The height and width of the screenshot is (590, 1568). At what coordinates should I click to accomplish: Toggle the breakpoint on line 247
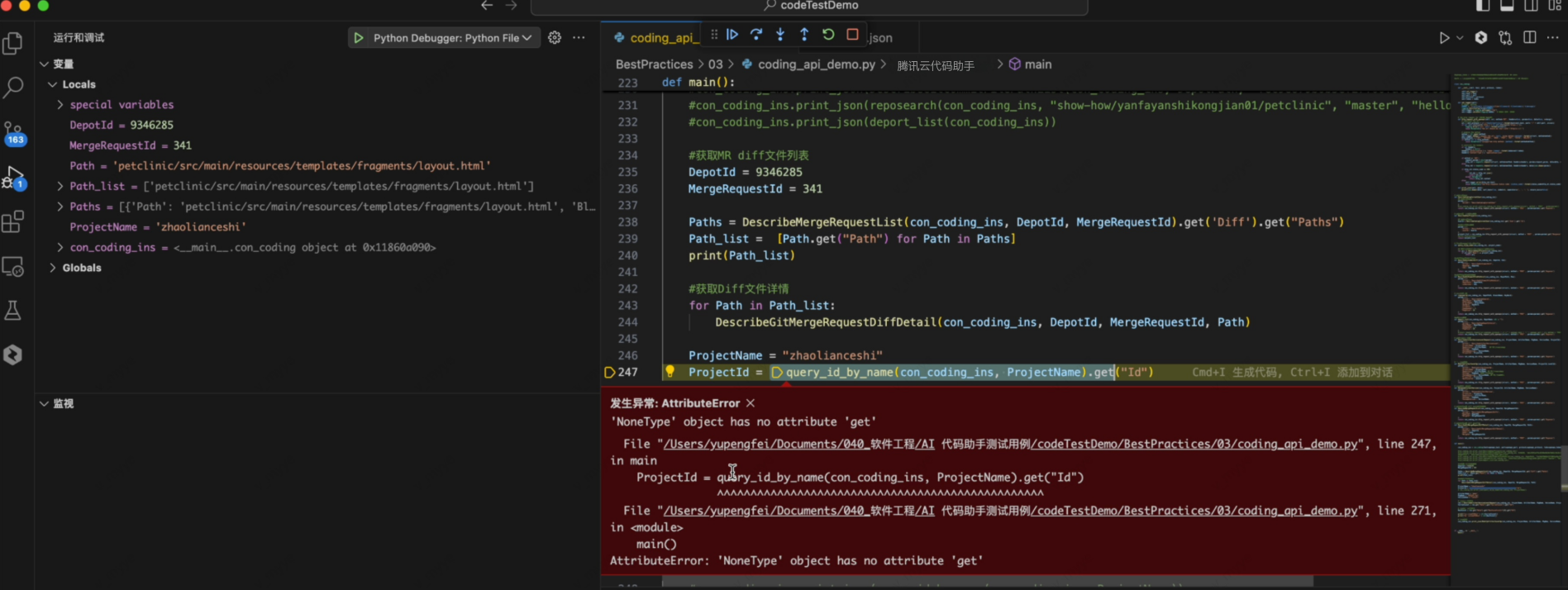(609, 373)
